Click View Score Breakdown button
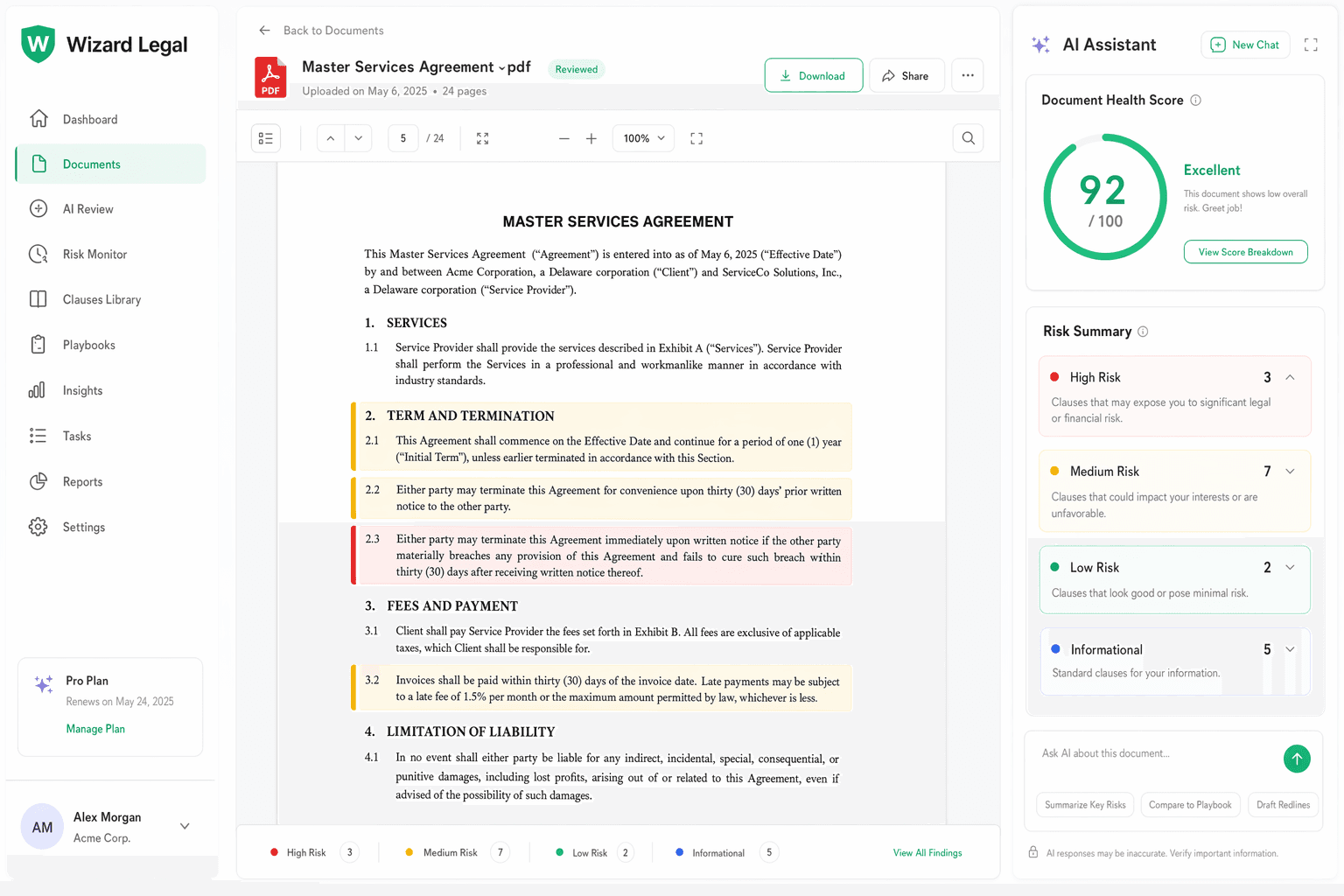Screen dimensions: 1344x896 click(x=1246, y=252)
